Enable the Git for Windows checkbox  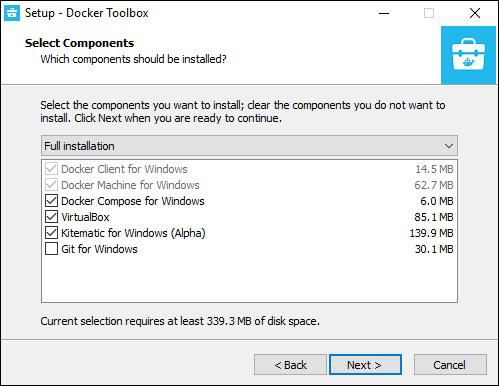51,249
